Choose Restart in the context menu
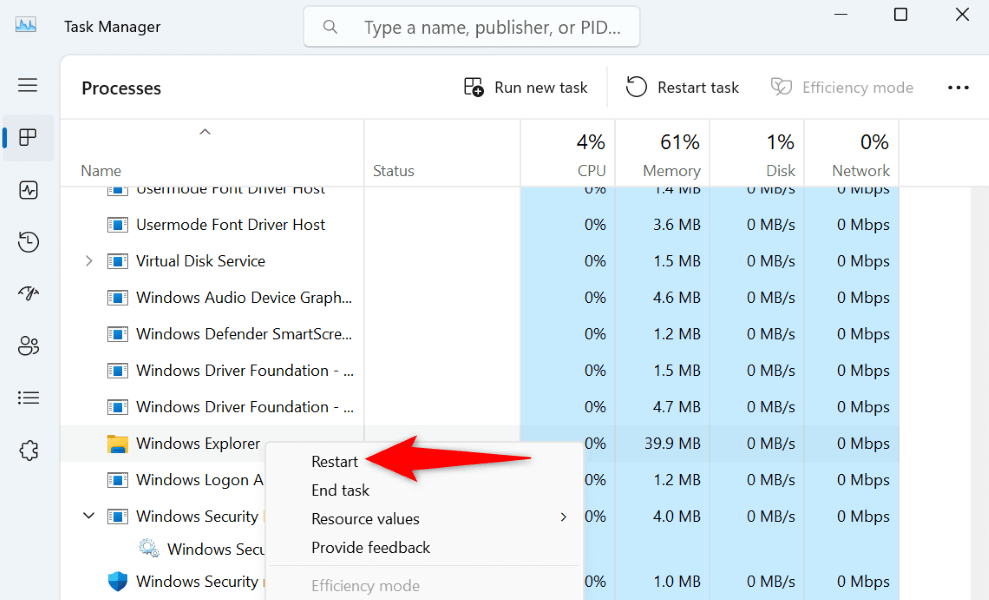The height and width of the screenshot is (600, 989). (335, 461)
